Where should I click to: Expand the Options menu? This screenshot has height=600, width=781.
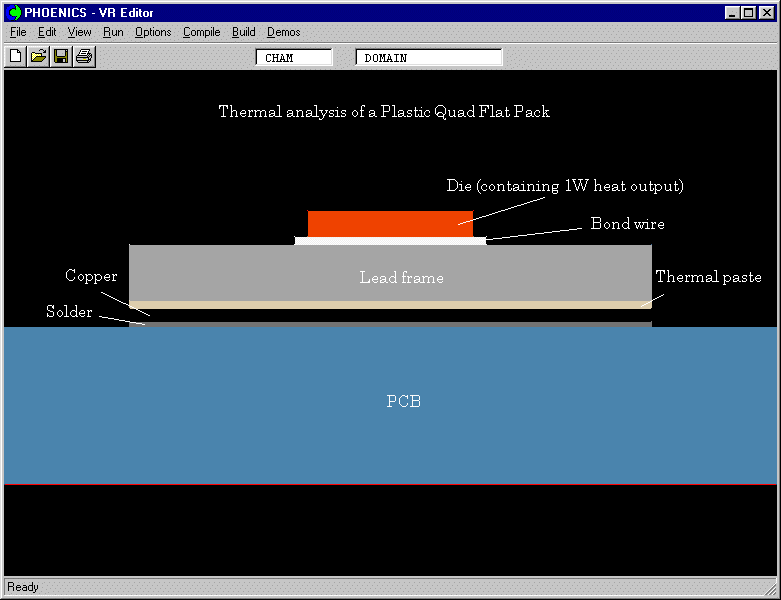(153, 32)
